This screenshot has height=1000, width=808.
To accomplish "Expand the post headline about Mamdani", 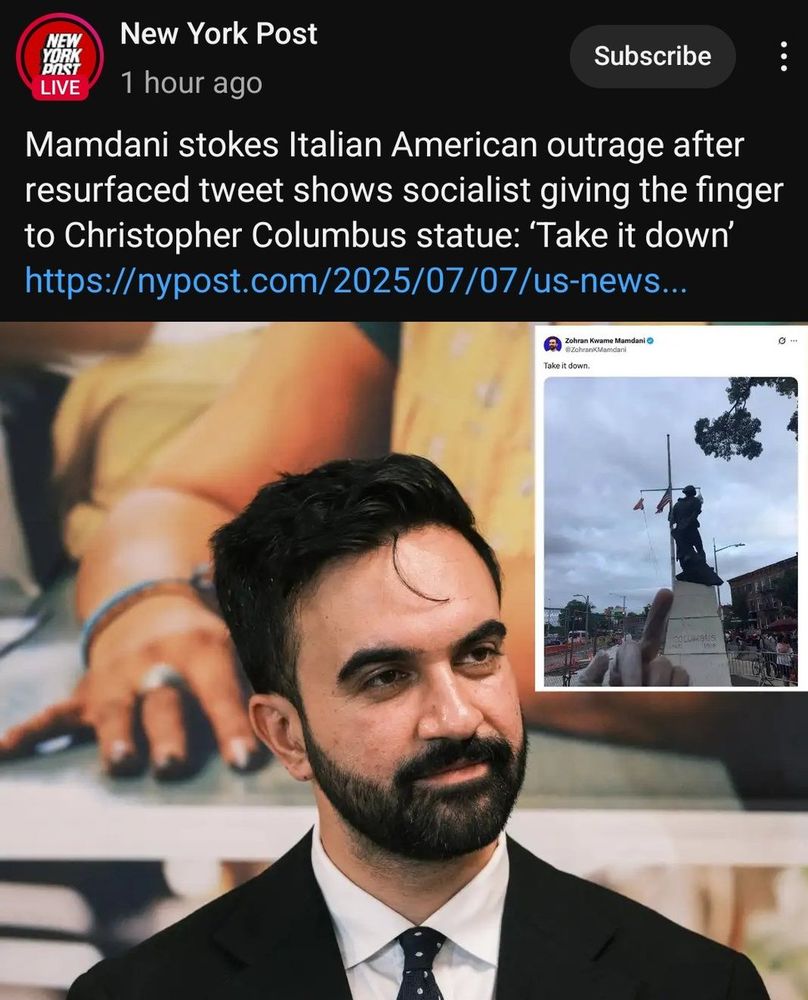I will click(404, 190).
